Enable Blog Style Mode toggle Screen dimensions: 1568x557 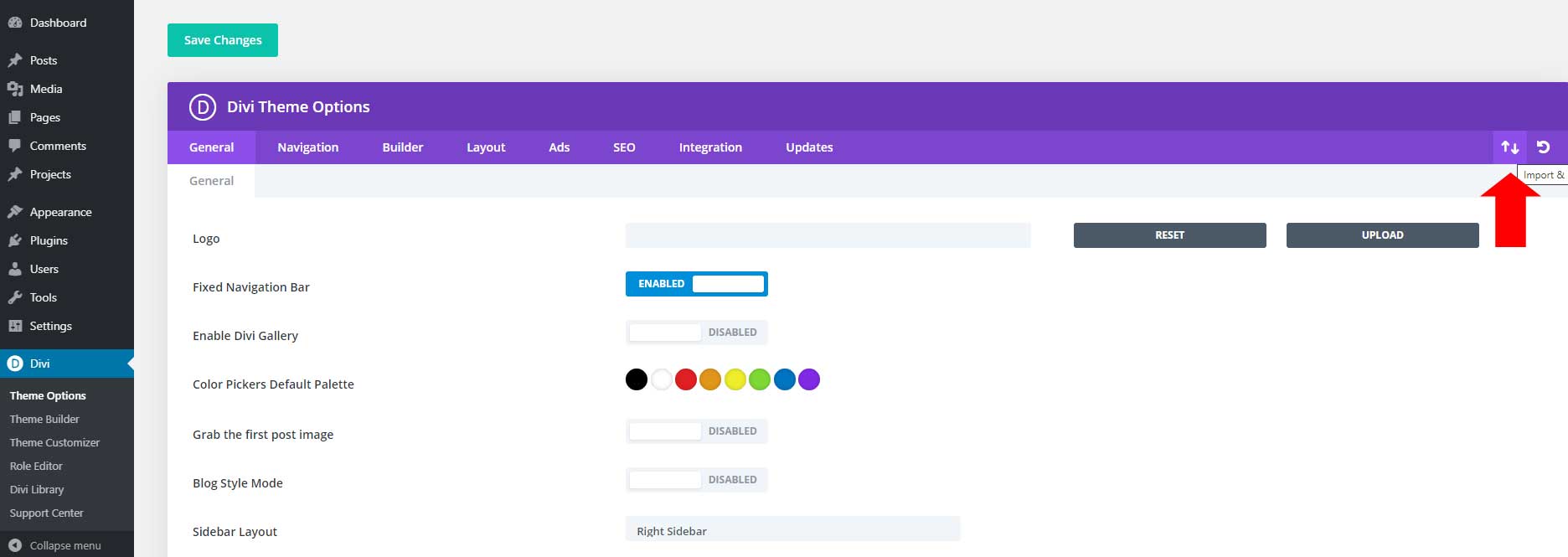coord(697,480)
